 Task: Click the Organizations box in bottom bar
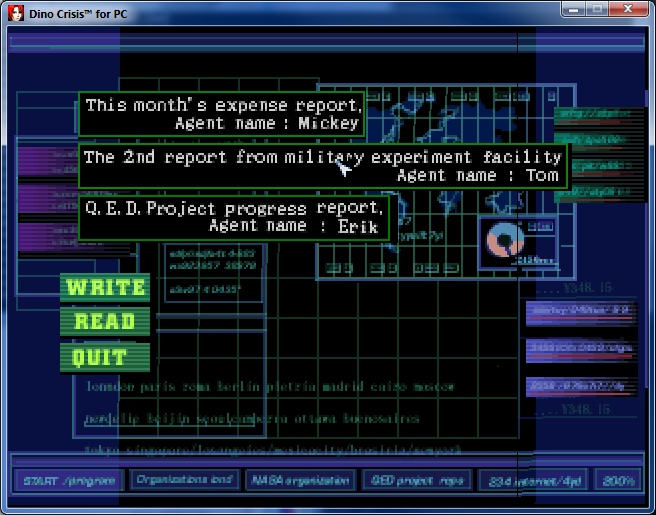coord(184,479)
